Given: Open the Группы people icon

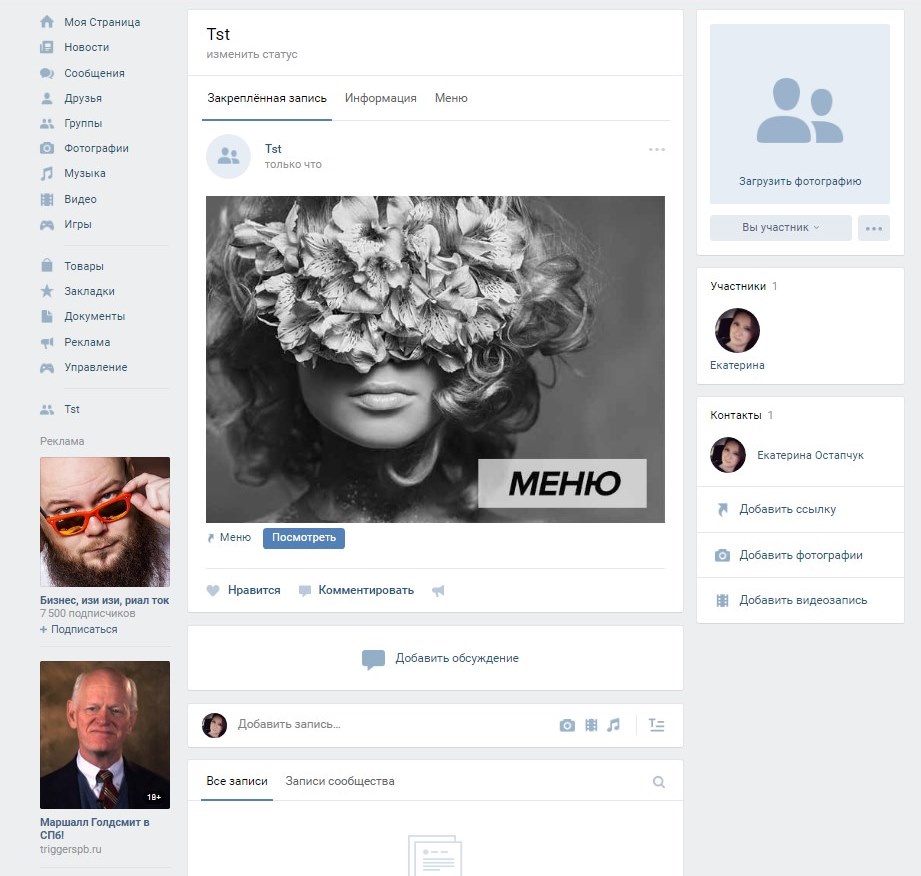Looking at the screenshot, I should coord(47,123).
